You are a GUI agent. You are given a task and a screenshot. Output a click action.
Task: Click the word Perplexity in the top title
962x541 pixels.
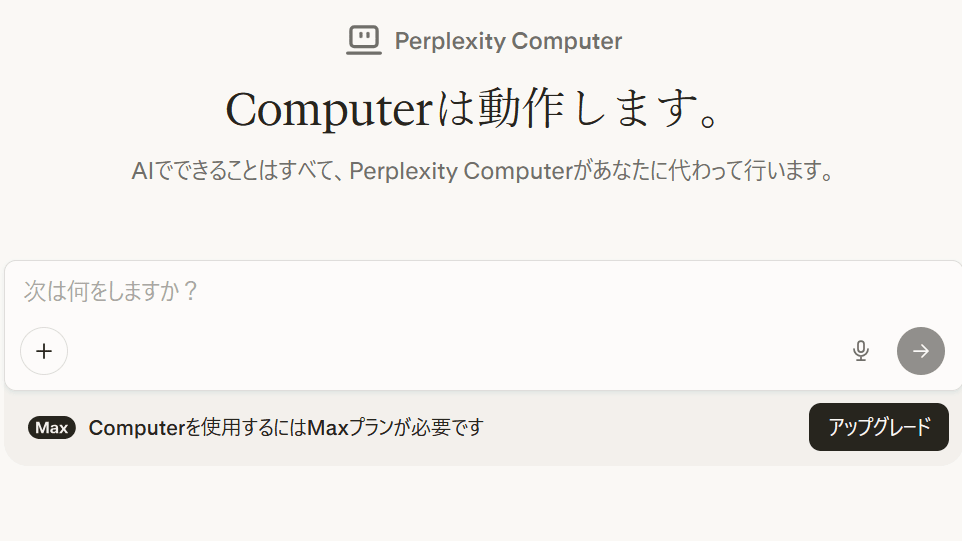(x=449, y=41)
